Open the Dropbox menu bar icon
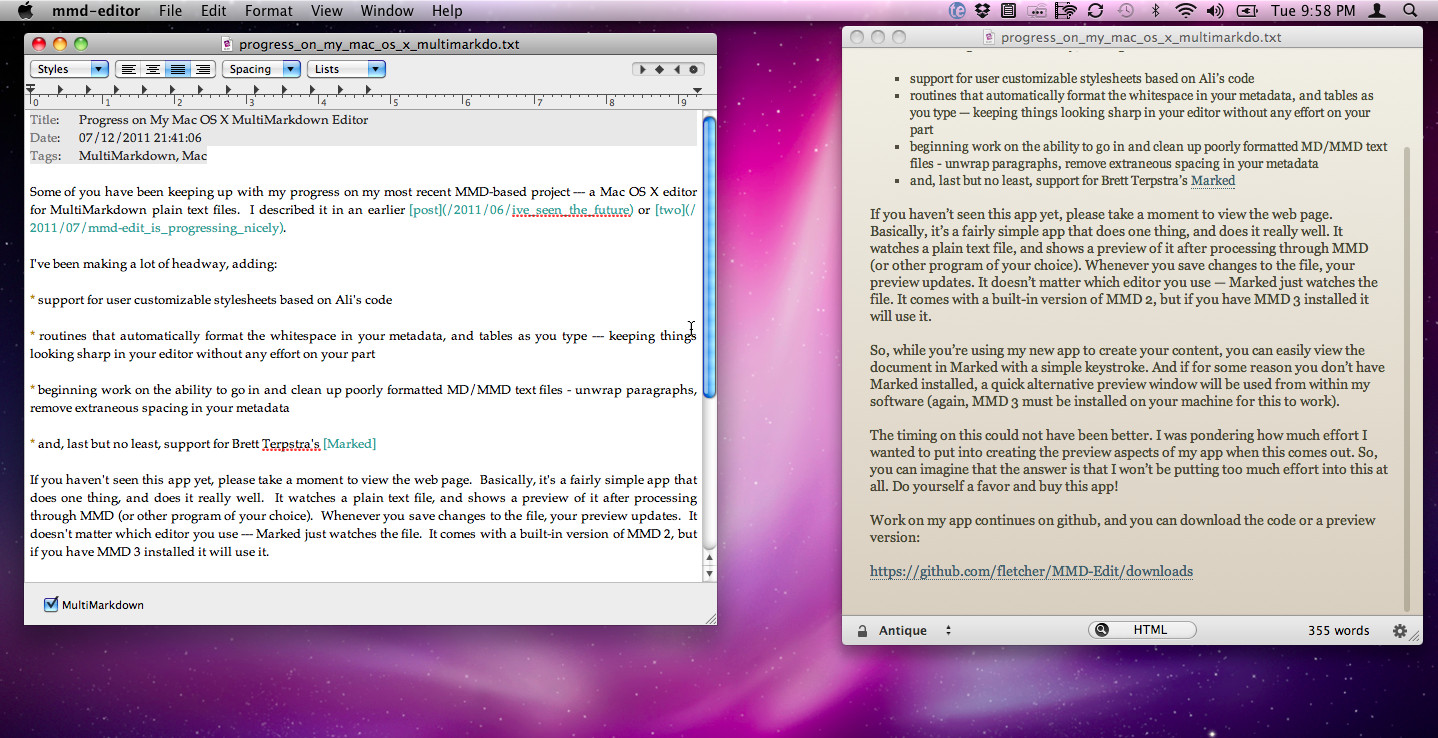Screen dimensions: 1438x738 tap(982, 11)
